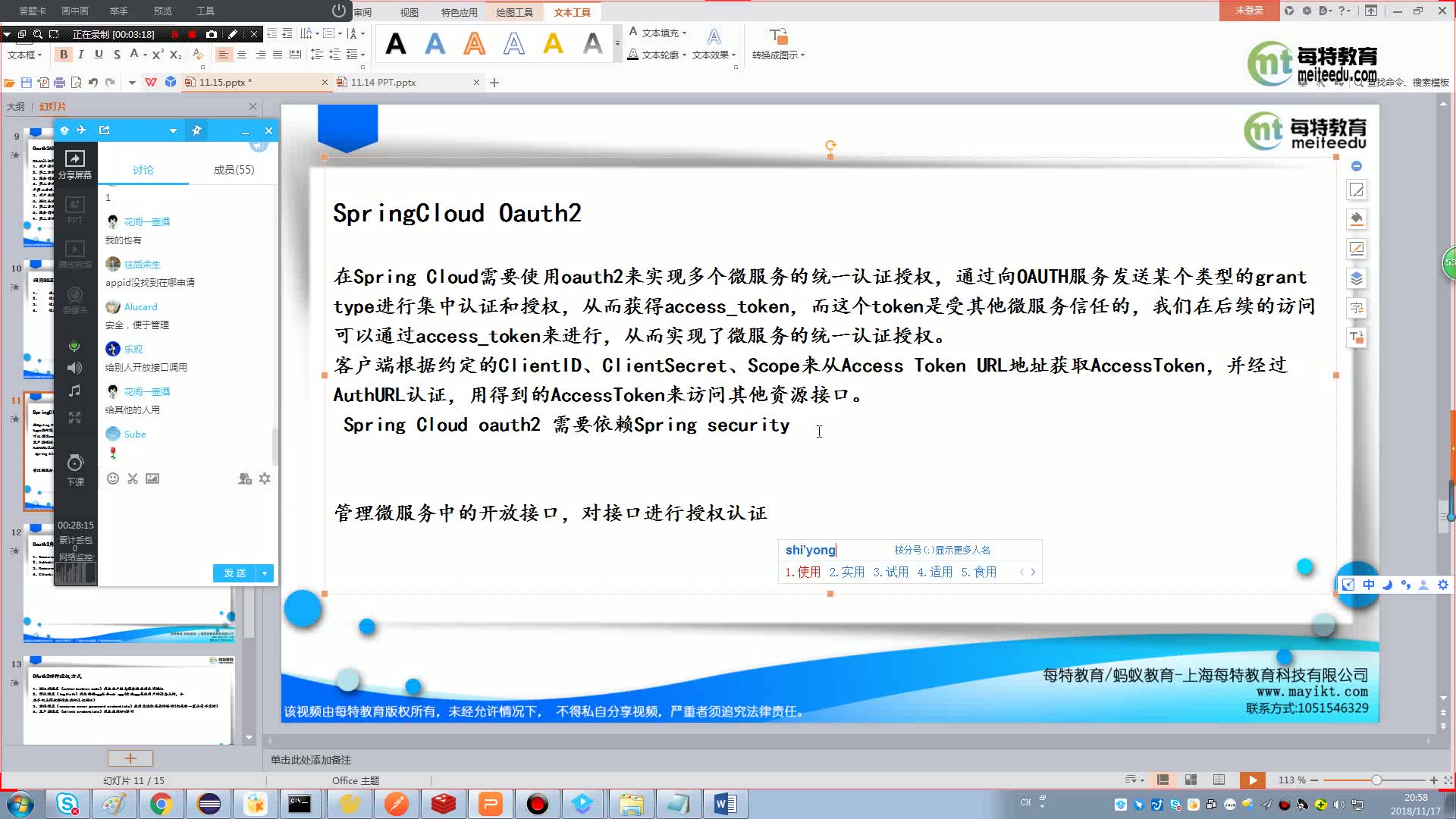
Task: Toggle bold formatting
Action: click(x=64, y=55)
